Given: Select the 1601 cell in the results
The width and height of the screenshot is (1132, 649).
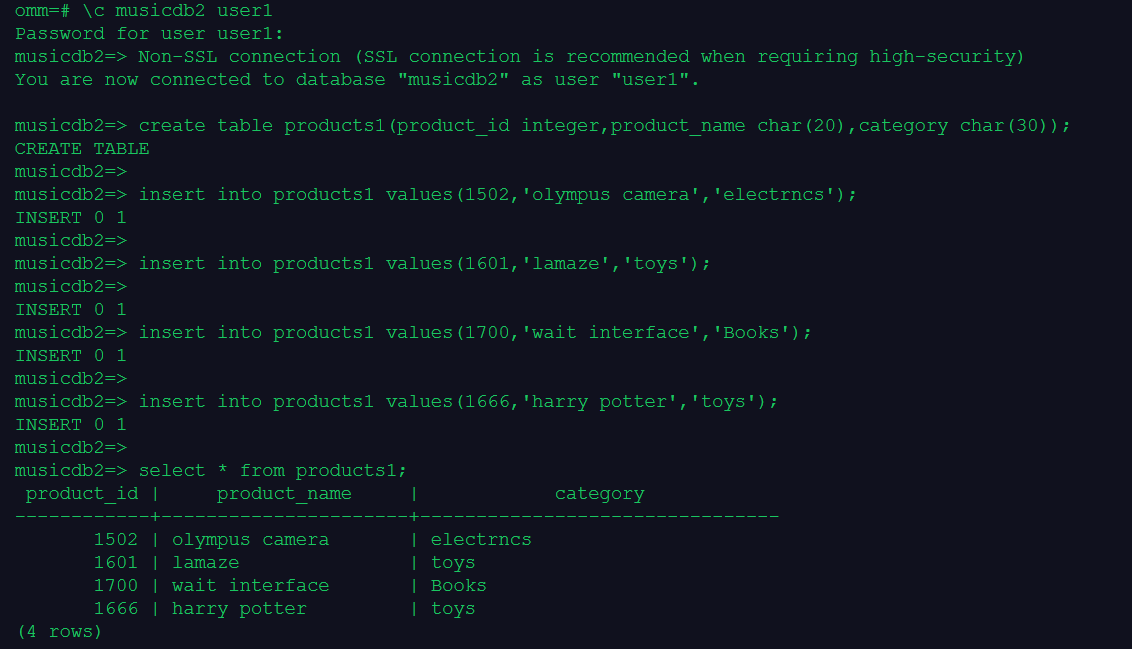Looking at the screenshot, I should coord(115,562).
